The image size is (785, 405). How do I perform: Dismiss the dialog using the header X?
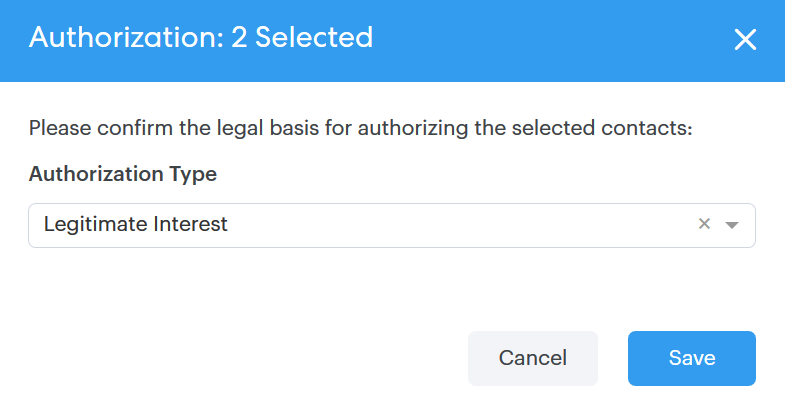pos(745,40)
